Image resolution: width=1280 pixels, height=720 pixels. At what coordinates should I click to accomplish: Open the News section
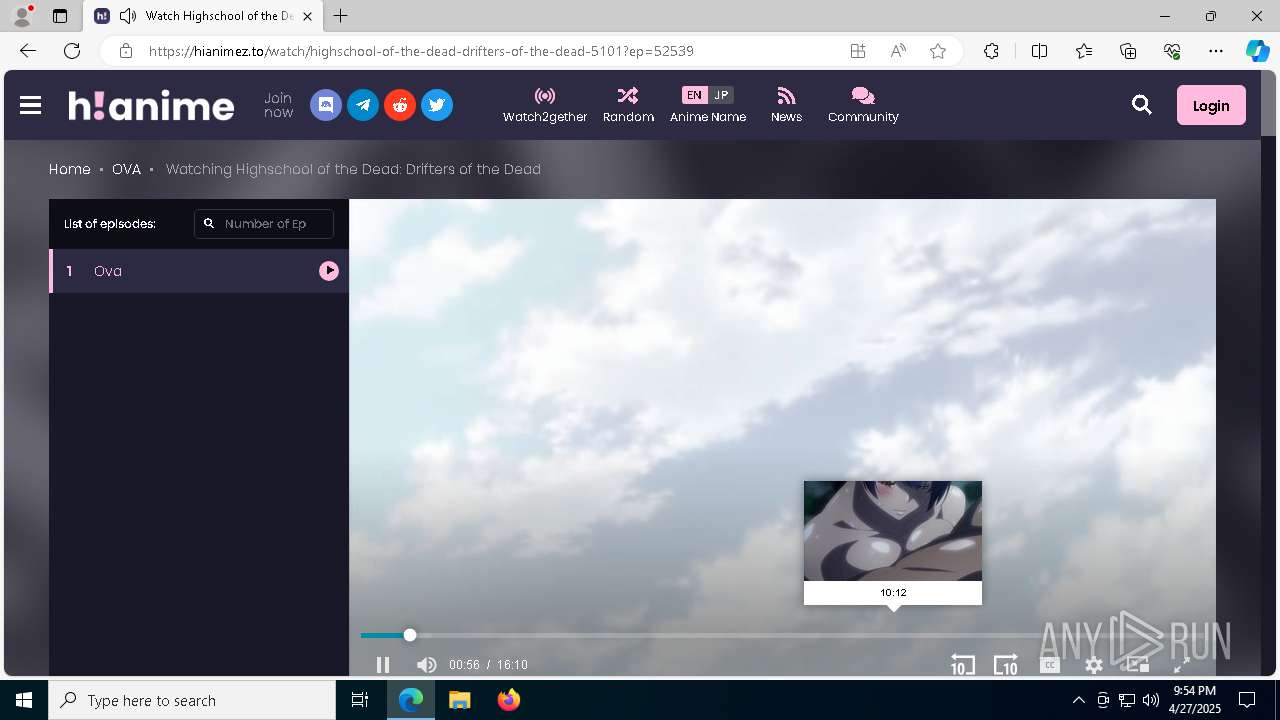[x=786, y=105]
